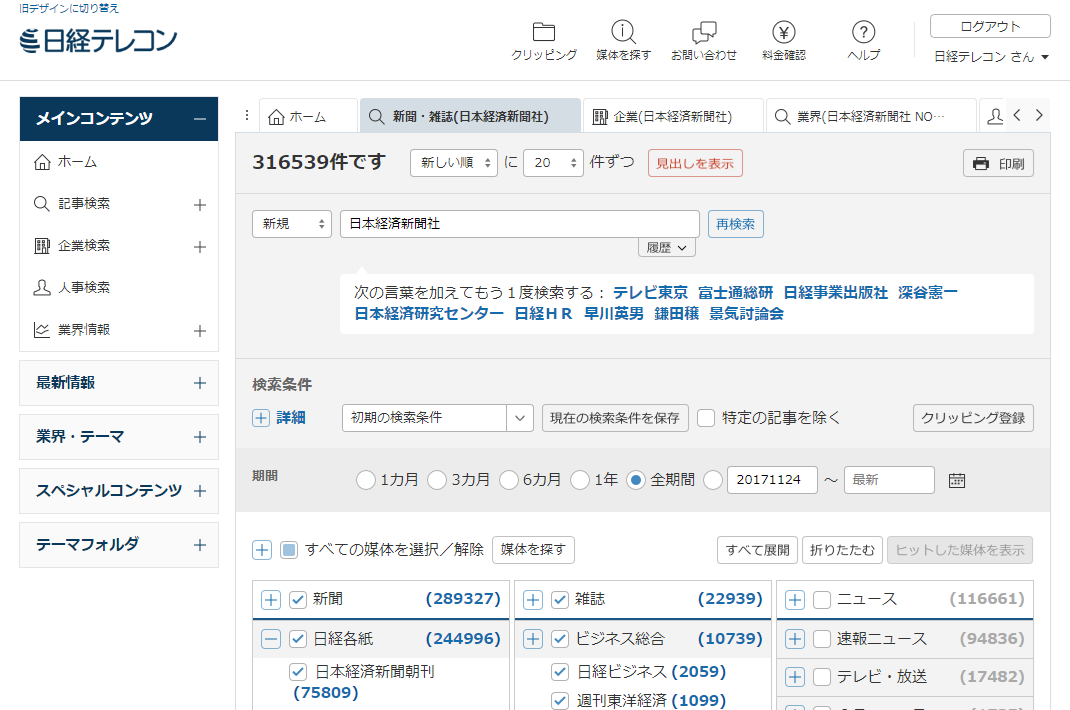Open the 日経テレコン さん user menu
Image resolution: width=1070 pixels, height=710 pixels.
[x=991, y=57]
